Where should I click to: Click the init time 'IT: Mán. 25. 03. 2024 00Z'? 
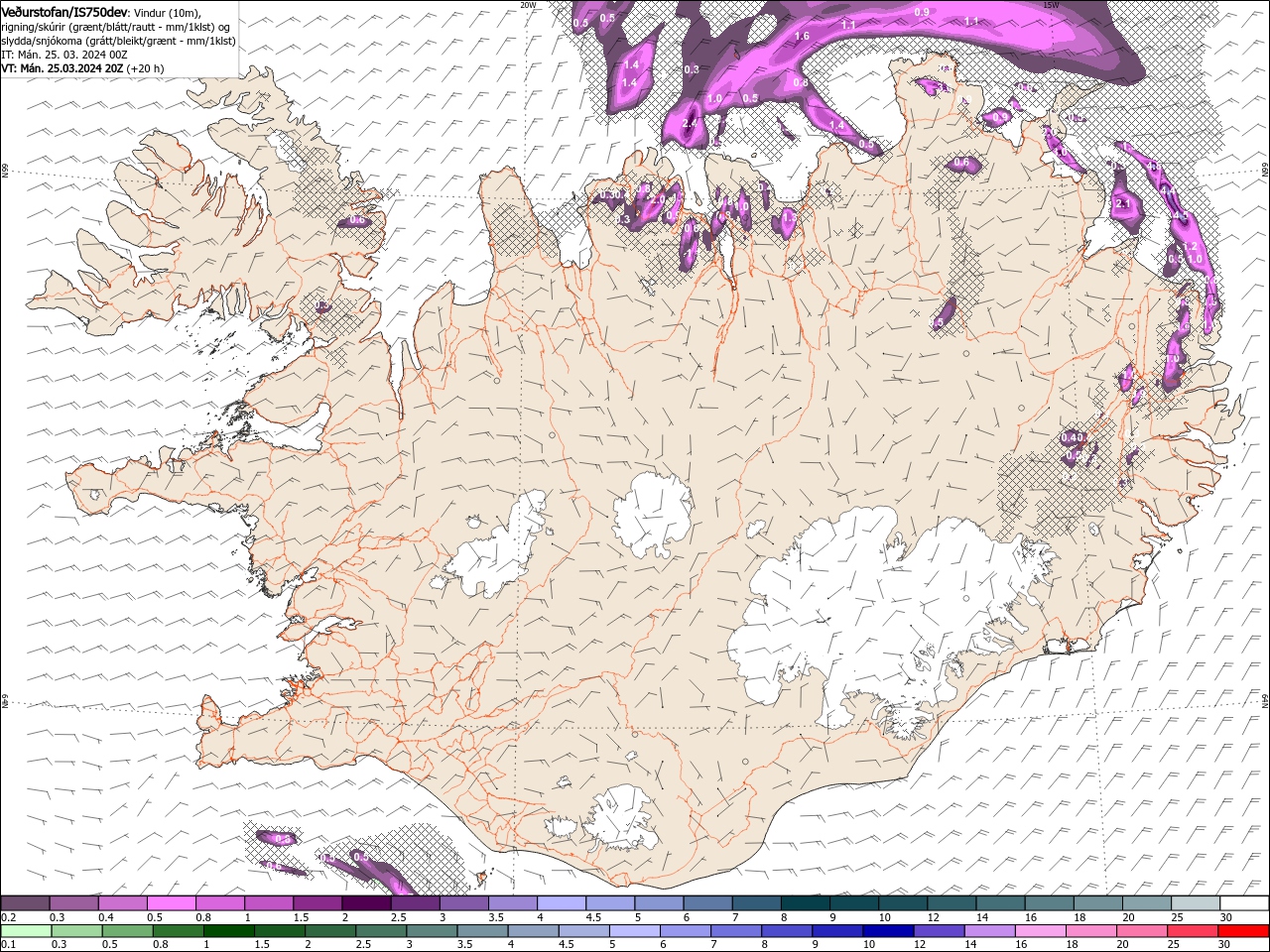point(63,55)
